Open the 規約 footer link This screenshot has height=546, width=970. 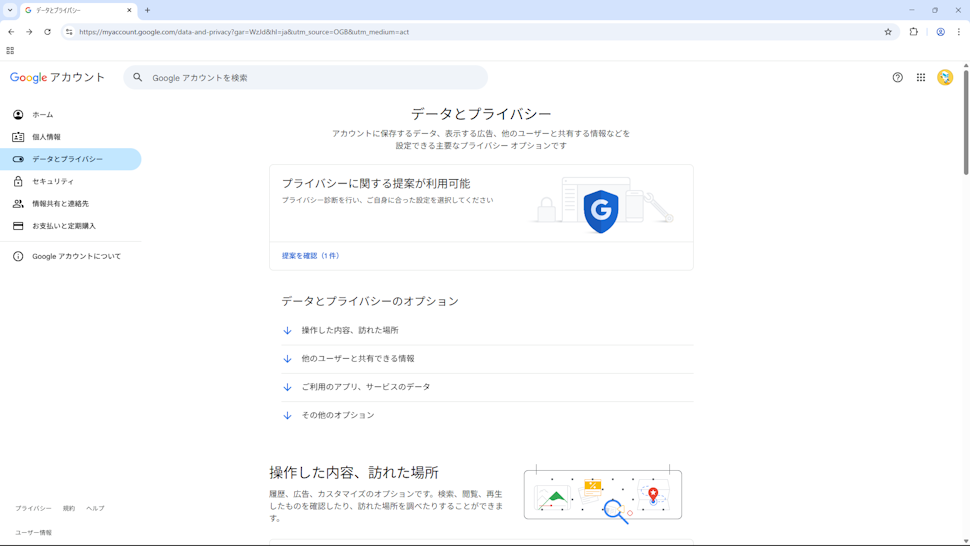(x=69, y=508)
